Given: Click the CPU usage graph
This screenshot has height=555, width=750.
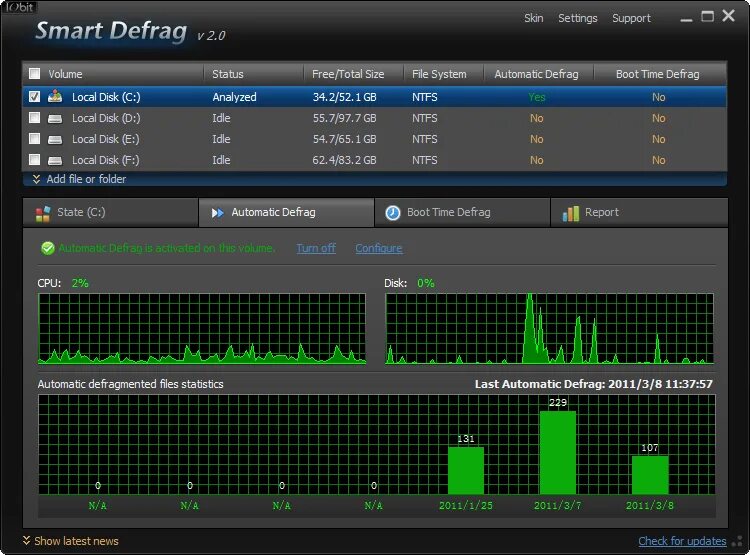Looking at the screenshot, I should coord(202,329).
